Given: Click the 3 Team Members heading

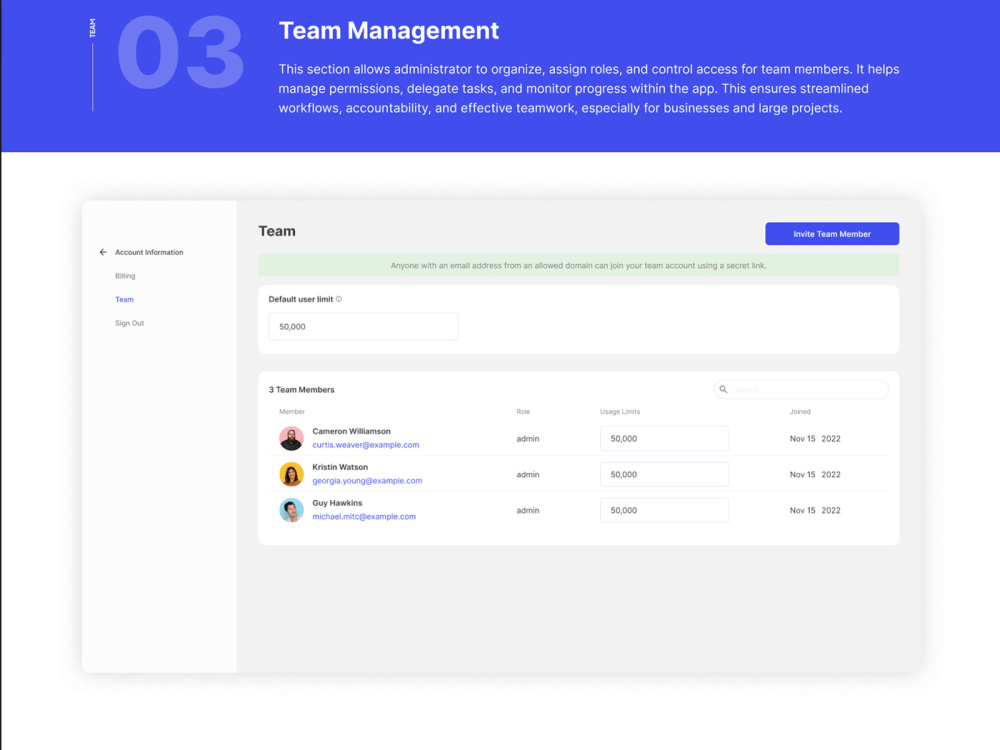Looking at the screenshot, I should pos(301,390).
